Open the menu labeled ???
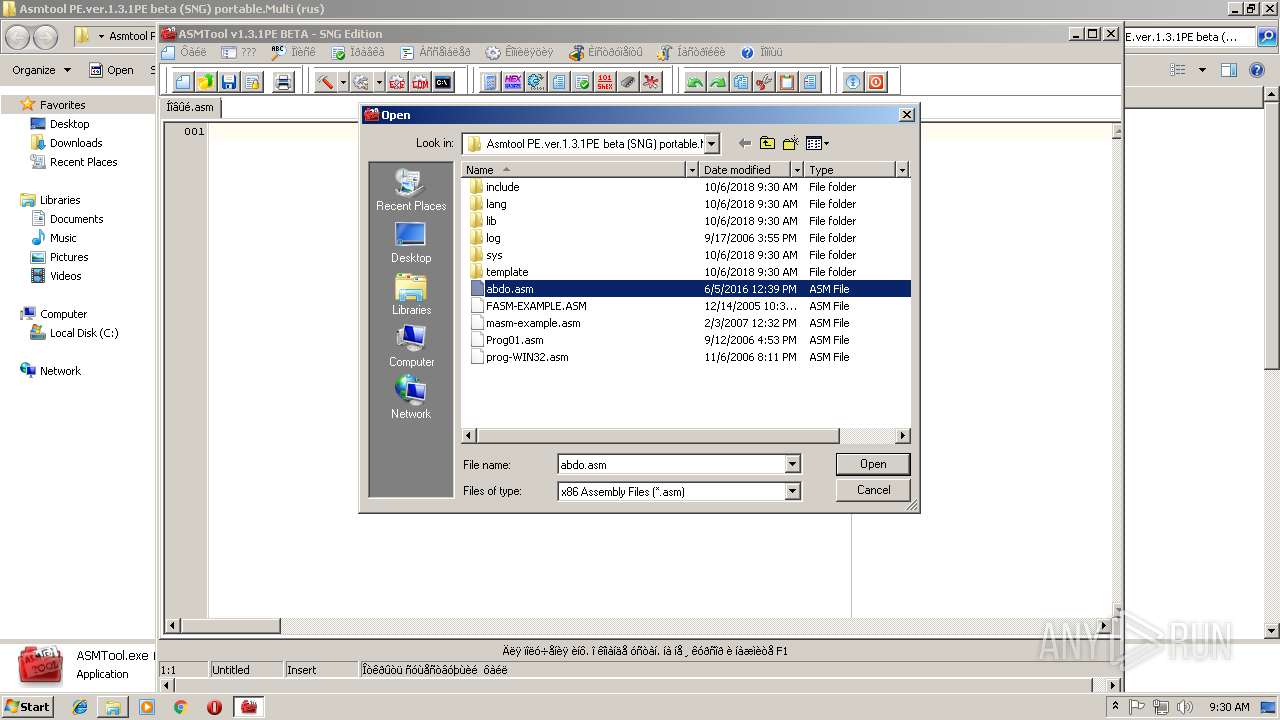The image size is (1280, 720). coord(238,52)
